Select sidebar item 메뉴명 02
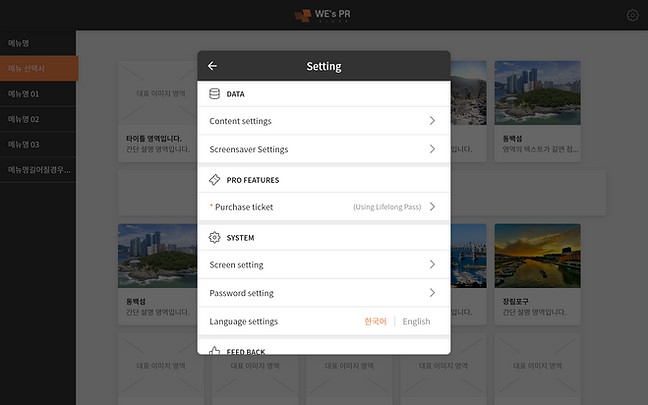 point(38,119)
